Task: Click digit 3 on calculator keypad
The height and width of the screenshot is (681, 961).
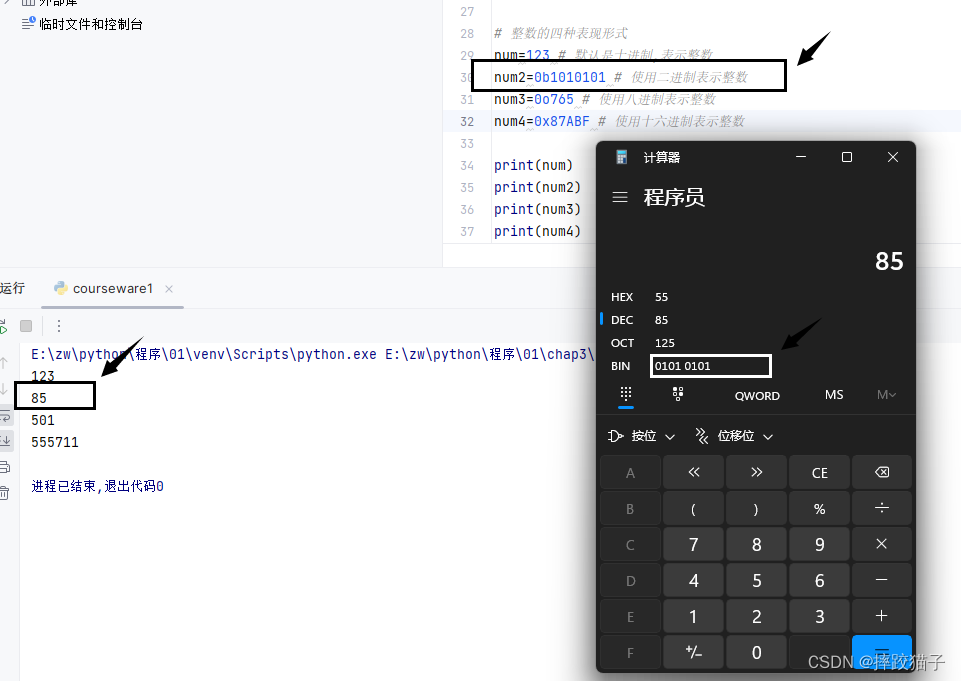Action: [819, 616]
